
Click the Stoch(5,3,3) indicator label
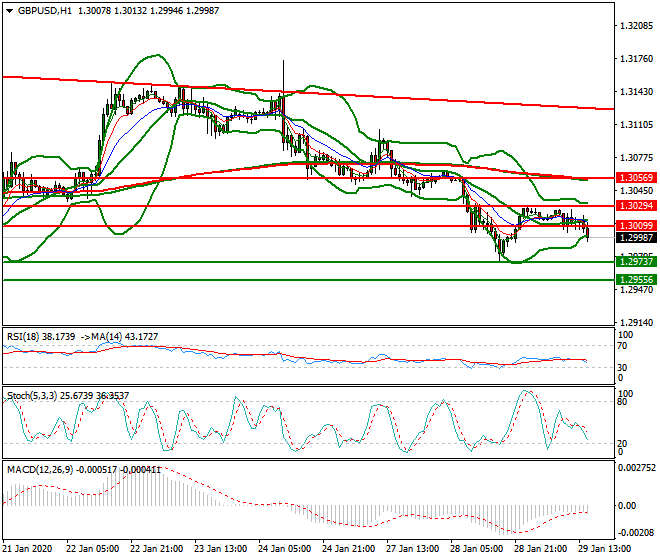[x=32, y=396]
